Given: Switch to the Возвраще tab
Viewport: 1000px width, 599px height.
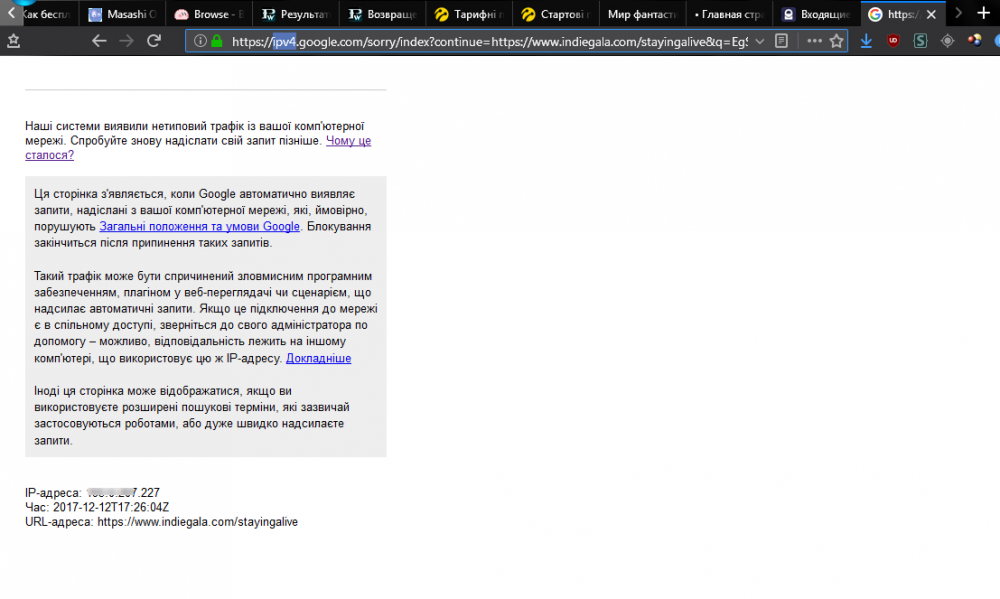Looking at the screenshot, I should coord(383,14).
